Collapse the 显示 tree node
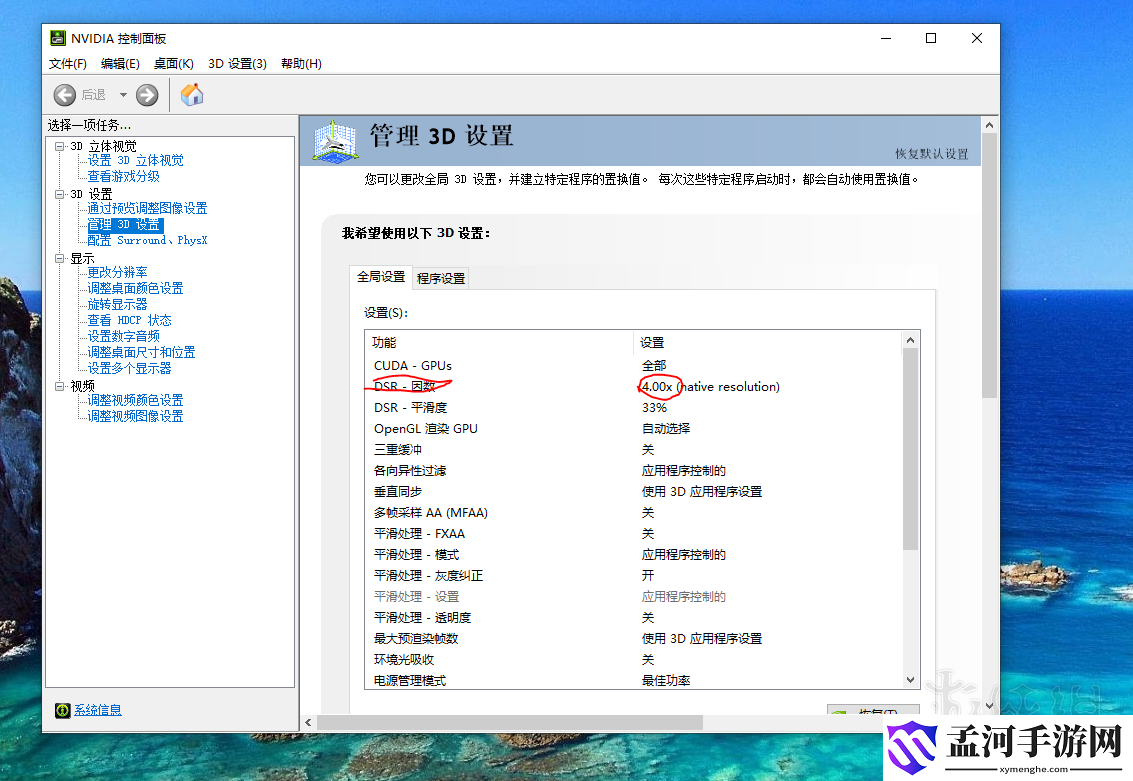Image resolution: width=1133 pixels, height=781 pixels. [x=59, y=259]
